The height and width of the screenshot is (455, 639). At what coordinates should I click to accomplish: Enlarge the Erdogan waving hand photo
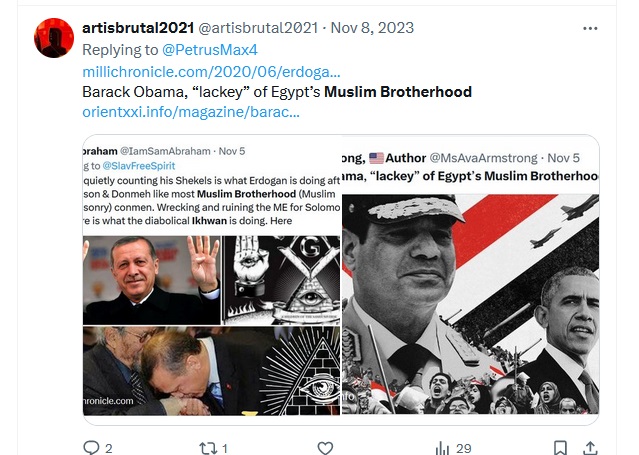click(152, 280)
